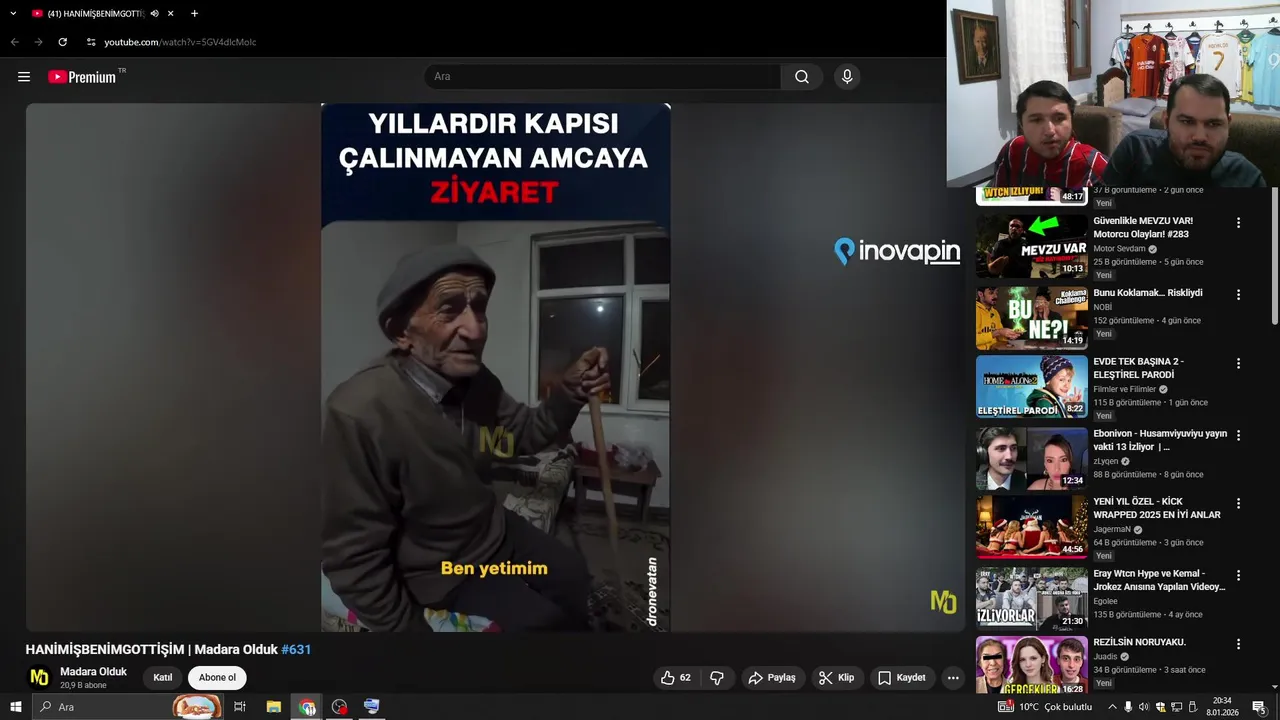
Task: Open Motor Sevdam channel link
Action: point(1119,249)
